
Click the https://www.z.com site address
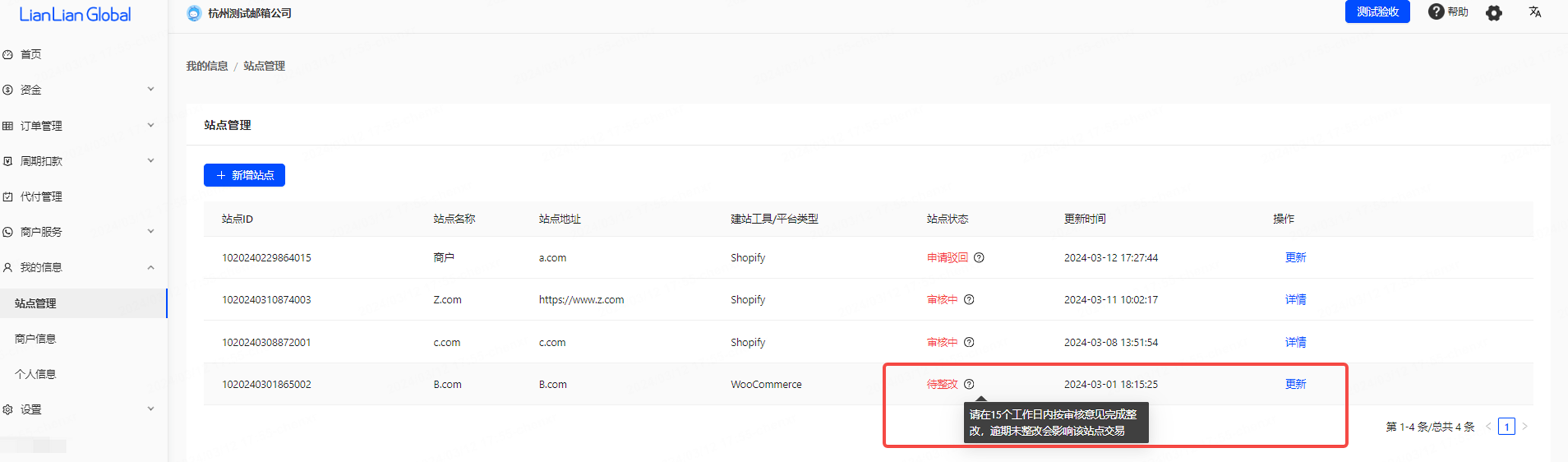[x=582, y=300]
